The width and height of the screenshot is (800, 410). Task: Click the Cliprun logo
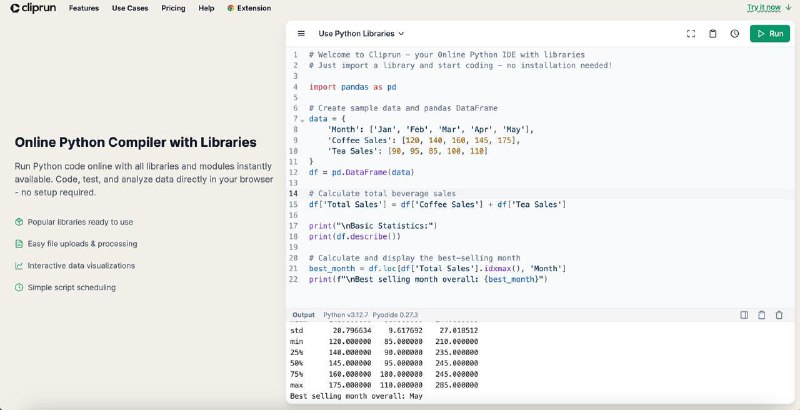[x=33, y=8]
